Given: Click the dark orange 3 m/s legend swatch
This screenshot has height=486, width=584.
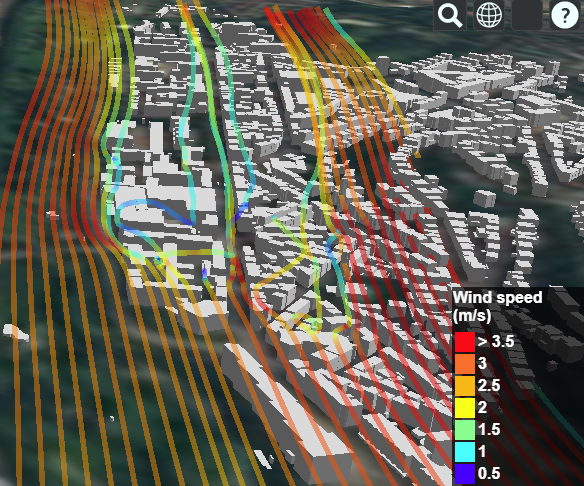Looking at the screenshot, I should click(465, 364).
